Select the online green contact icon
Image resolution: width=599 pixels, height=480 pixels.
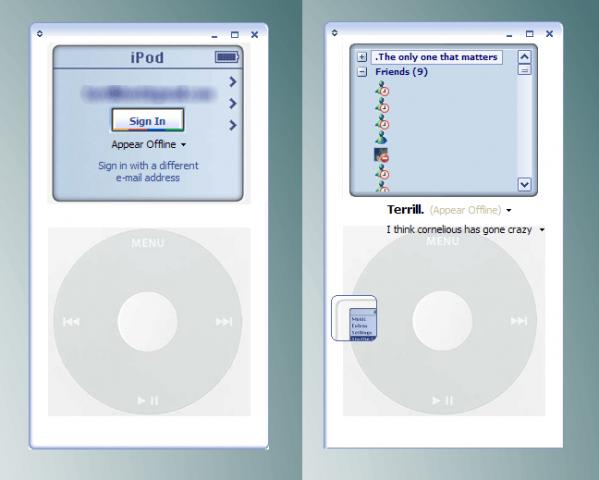coord(381,138)
